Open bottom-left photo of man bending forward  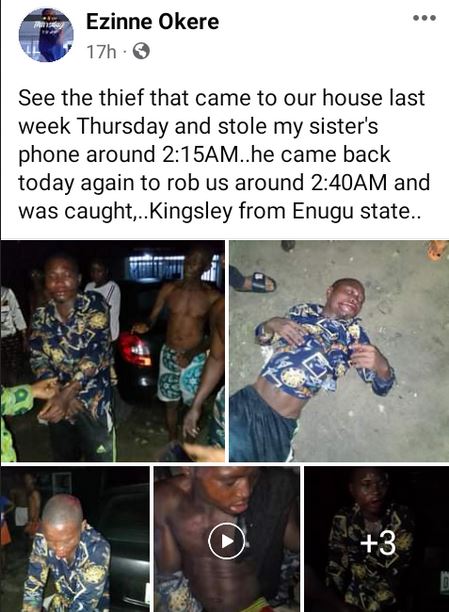pyautogui.click(x=75, y=539)
